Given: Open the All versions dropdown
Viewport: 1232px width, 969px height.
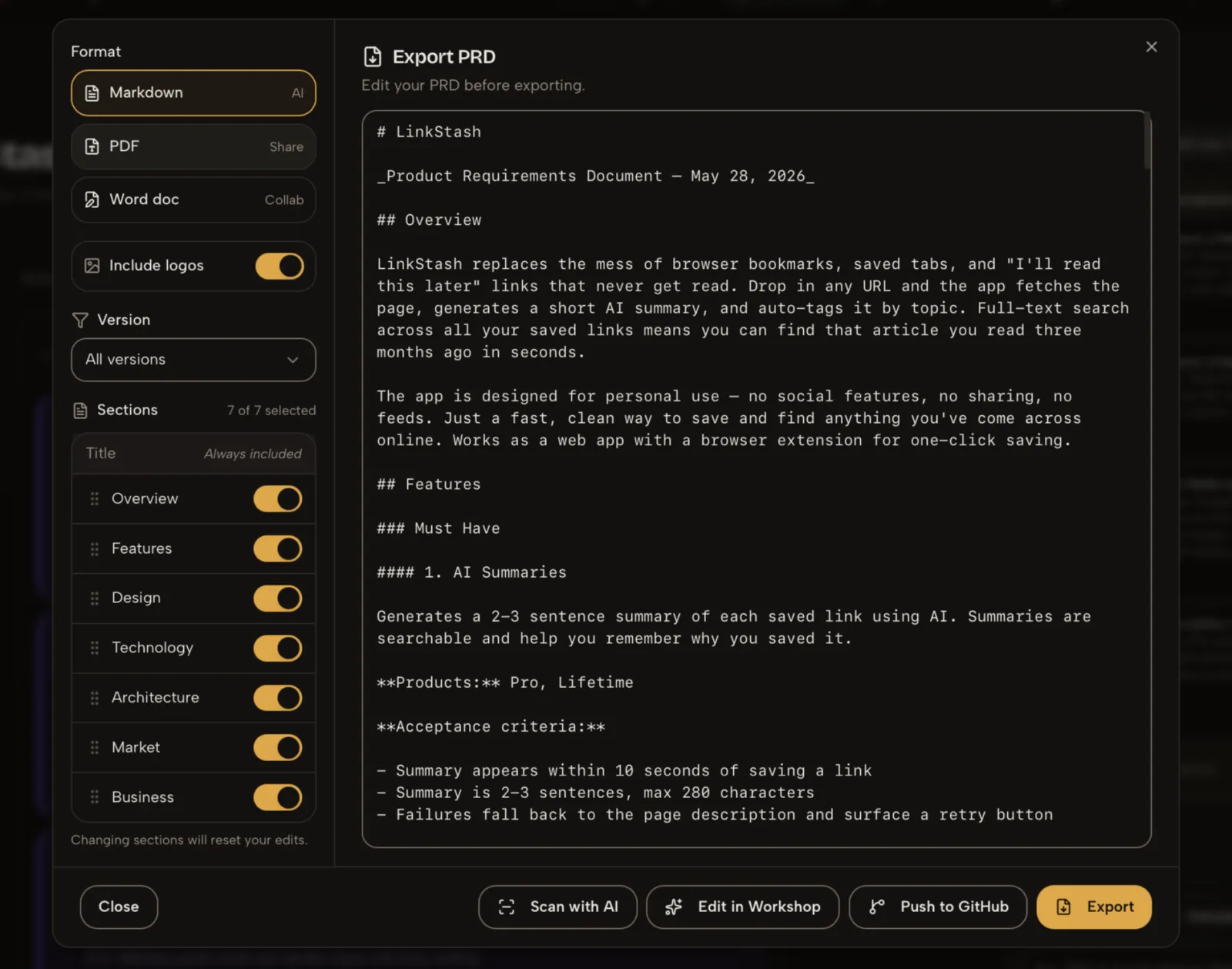Looking at the screenshot, I should (193, 360).
